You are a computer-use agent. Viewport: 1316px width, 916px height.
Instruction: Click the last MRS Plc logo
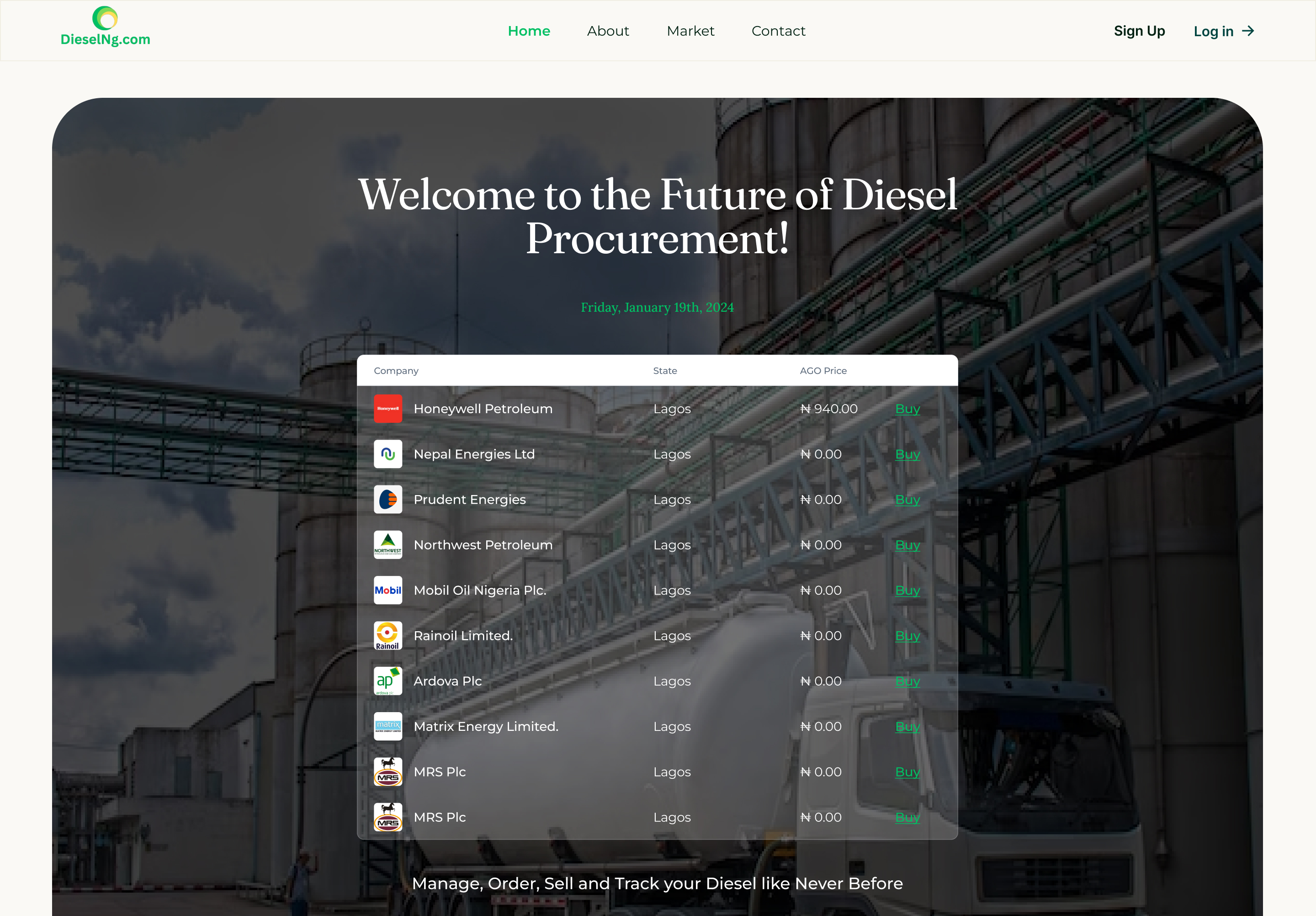pos(388,817)
